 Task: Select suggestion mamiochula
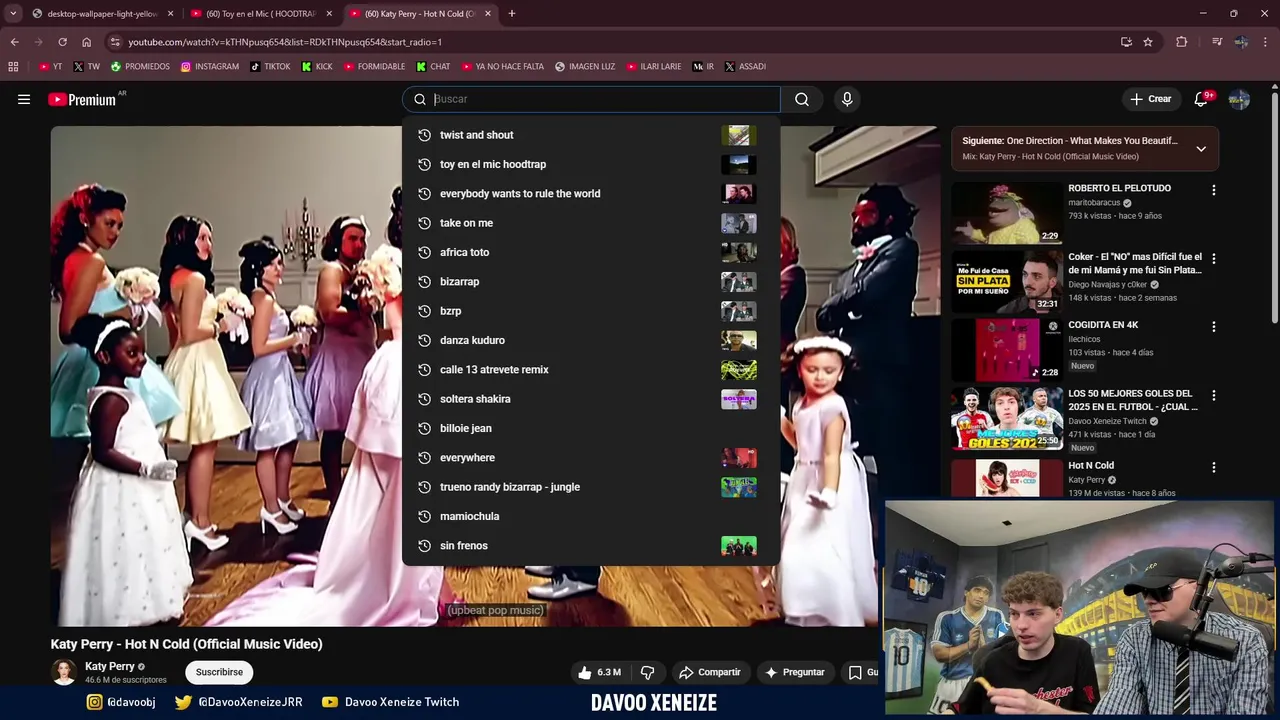(591, 516)
